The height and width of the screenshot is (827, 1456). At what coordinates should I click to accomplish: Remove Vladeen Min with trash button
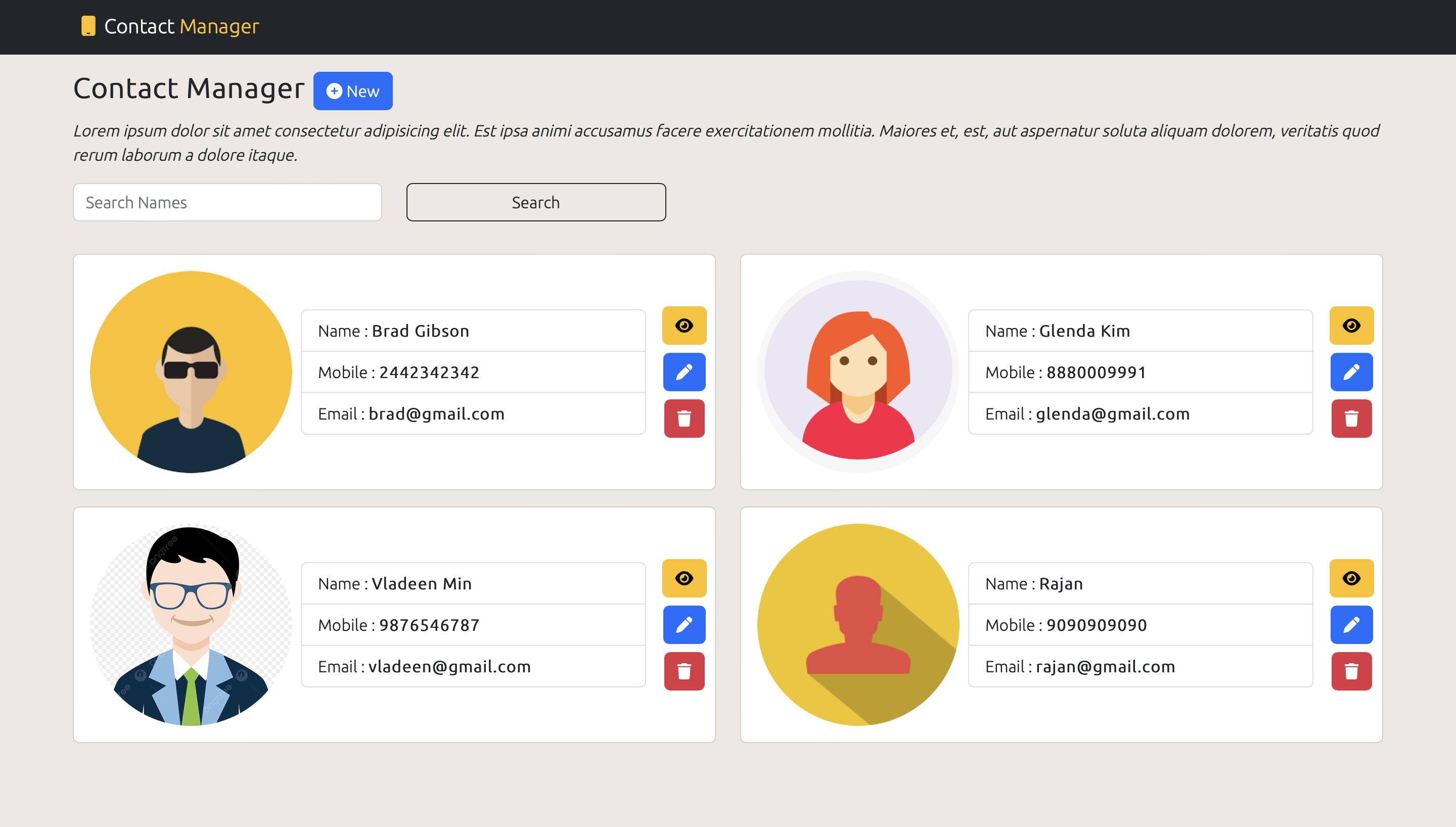coord(685,671)
